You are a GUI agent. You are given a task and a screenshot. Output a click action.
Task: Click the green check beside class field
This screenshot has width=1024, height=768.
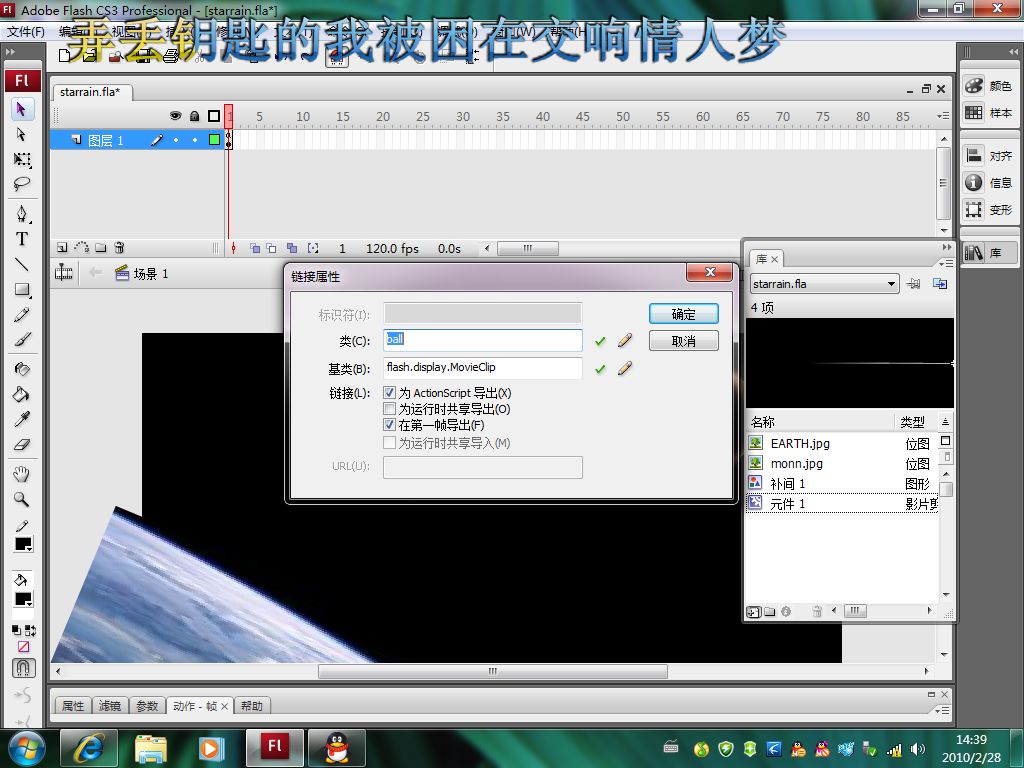pyautogui.click(x=600, y=341)
